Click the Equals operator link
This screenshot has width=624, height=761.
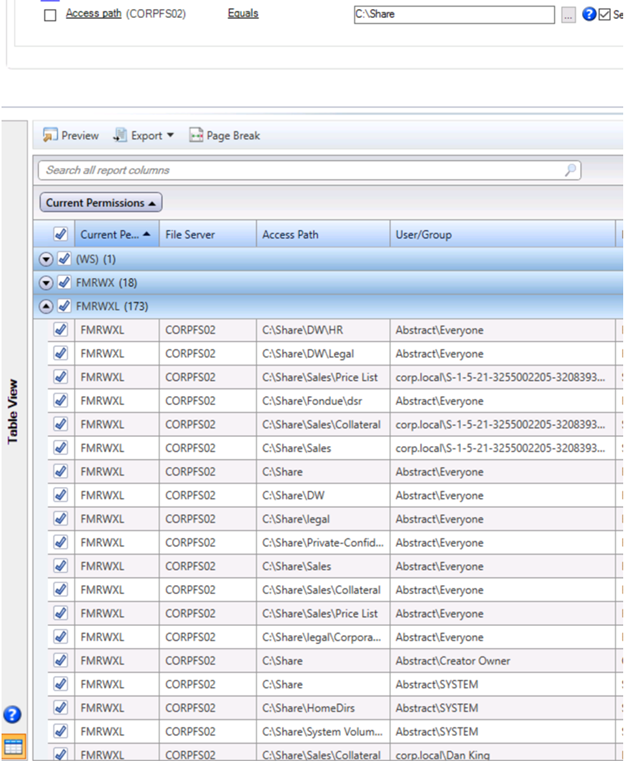[x=243, y=14]
